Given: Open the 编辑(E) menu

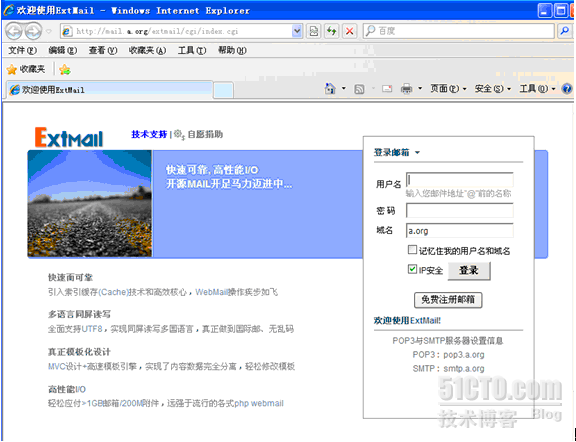Looking at the screenshot, I should pos(62,50).
